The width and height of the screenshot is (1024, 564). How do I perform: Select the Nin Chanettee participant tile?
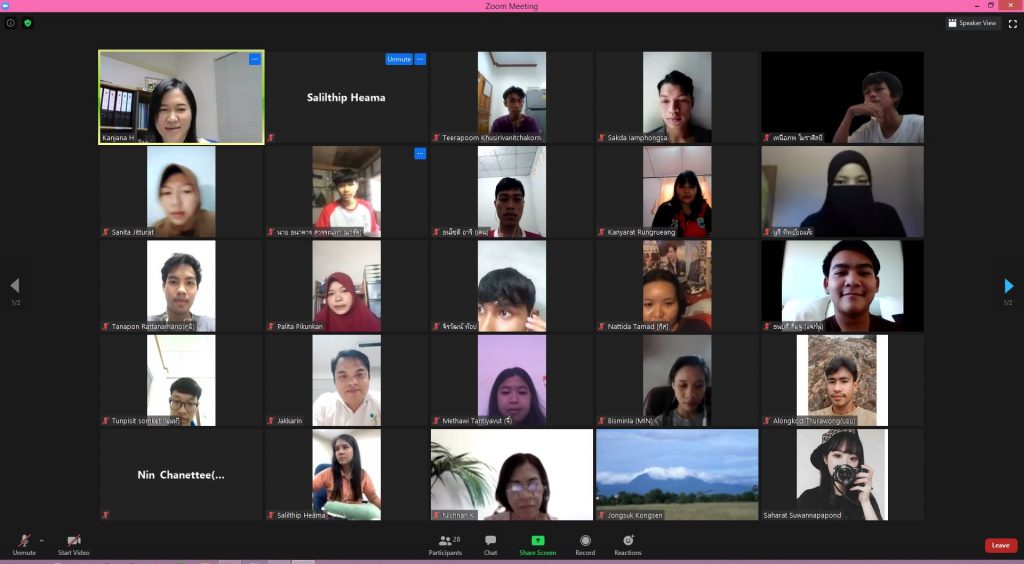[x=181, y=475]
